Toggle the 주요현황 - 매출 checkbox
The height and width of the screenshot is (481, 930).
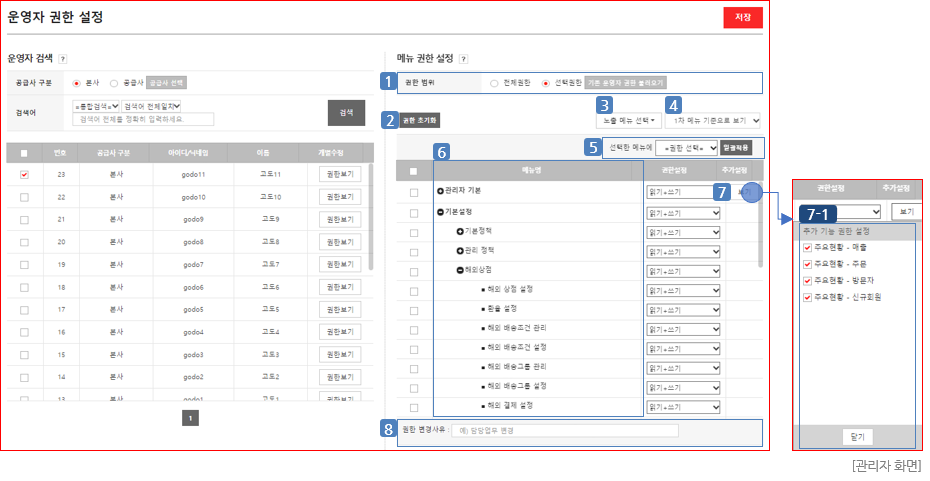(x=808, y=246)
